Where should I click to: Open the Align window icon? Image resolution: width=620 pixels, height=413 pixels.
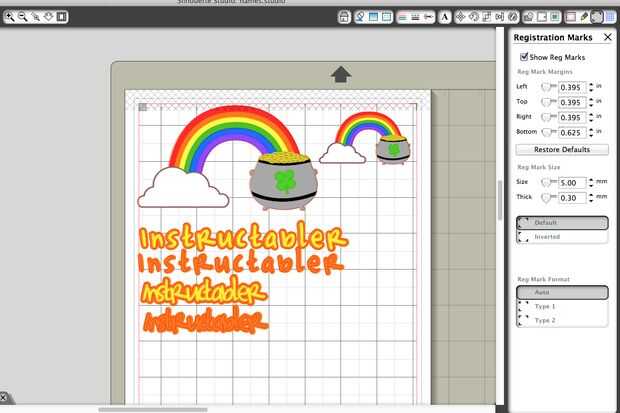tap(500, 17)
